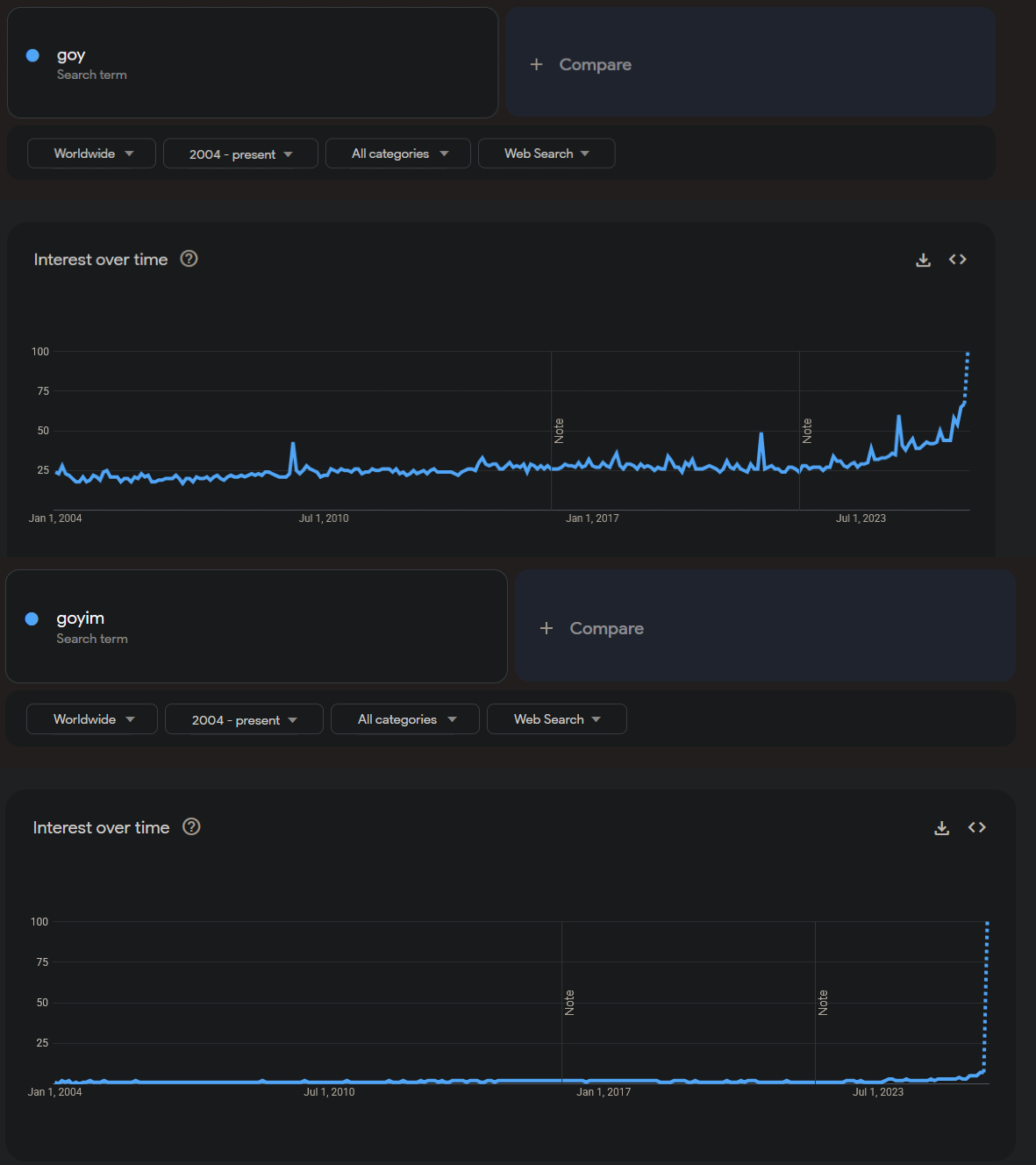Click the plus icon in lower Compare box
Image resolution: width=1036 pixels, height=1165 pixels.
[547, 628]
